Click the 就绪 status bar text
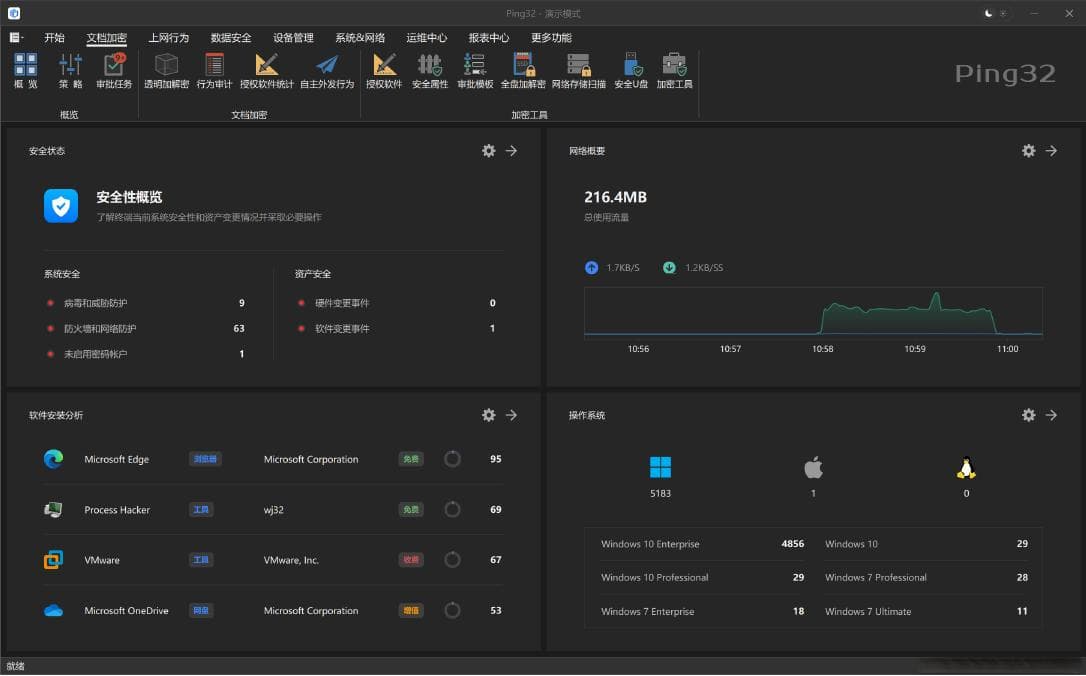1086x676 pixels. pyautogui.click(x=15, y=666)
